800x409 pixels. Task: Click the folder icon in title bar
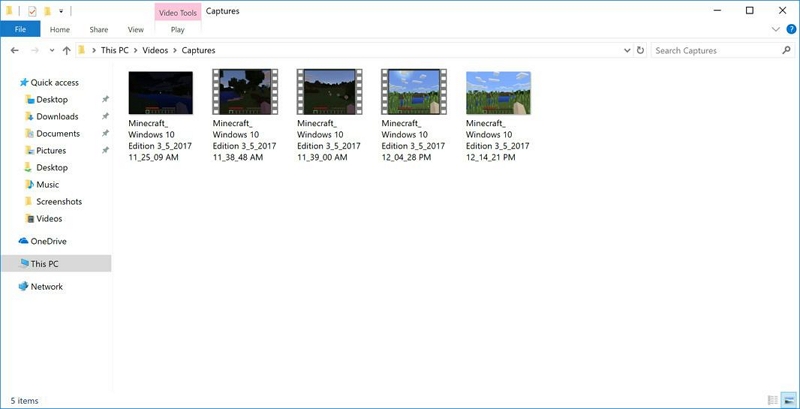[9, 11]
